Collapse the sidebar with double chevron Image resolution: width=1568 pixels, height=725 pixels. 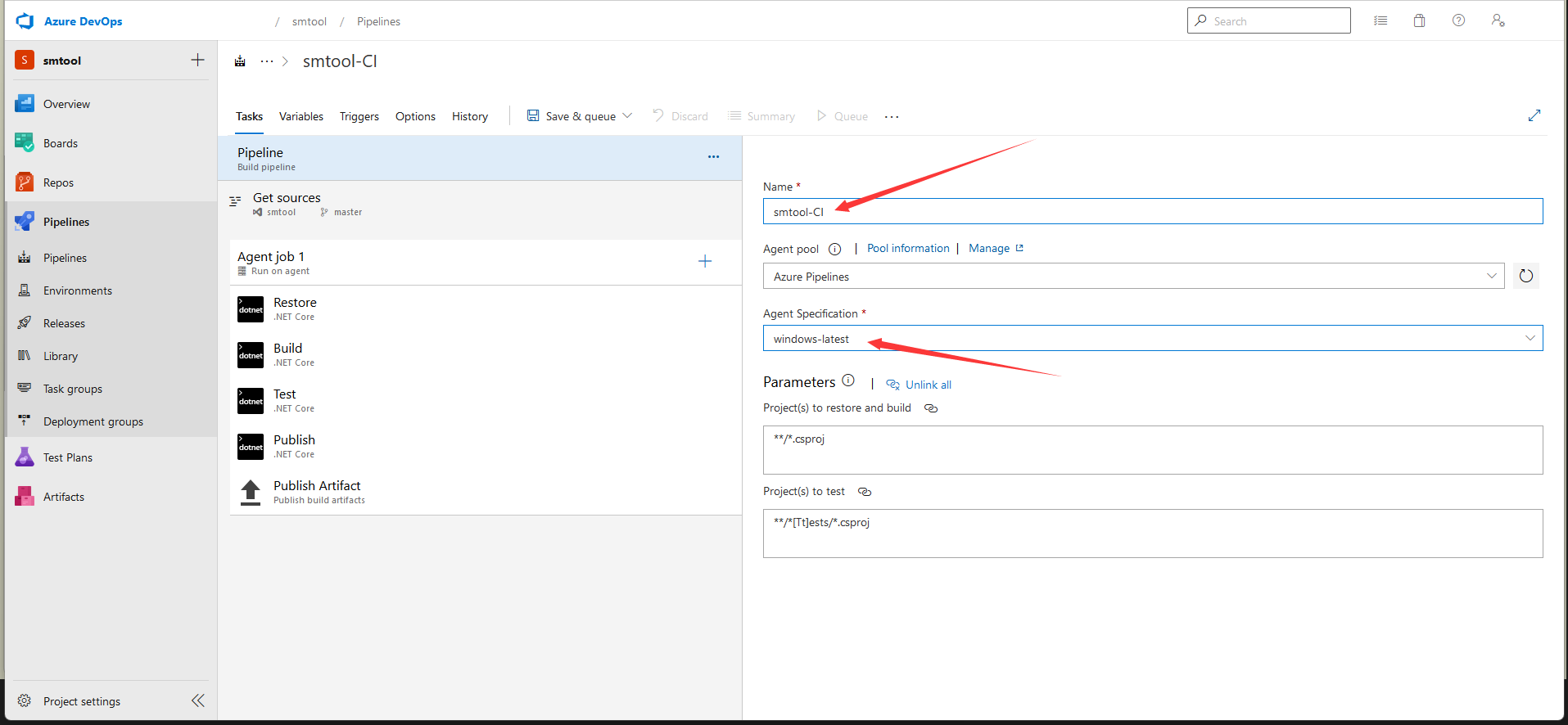pos(197,700)
